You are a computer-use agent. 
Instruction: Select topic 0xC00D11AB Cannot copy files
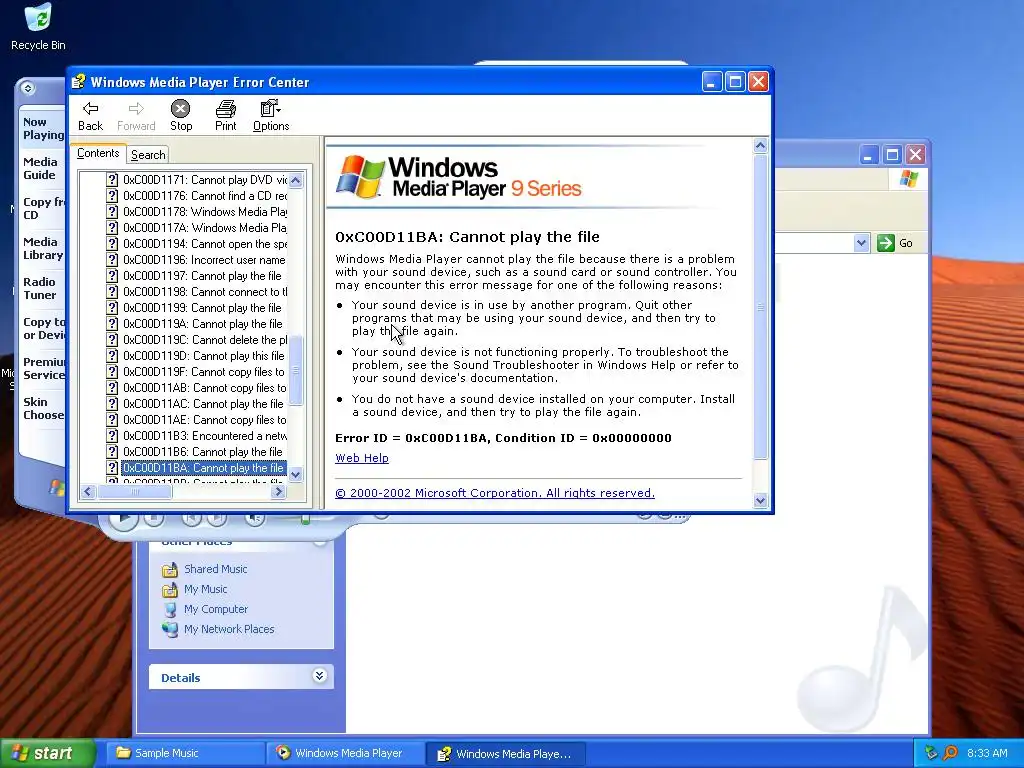click(204, 388)
